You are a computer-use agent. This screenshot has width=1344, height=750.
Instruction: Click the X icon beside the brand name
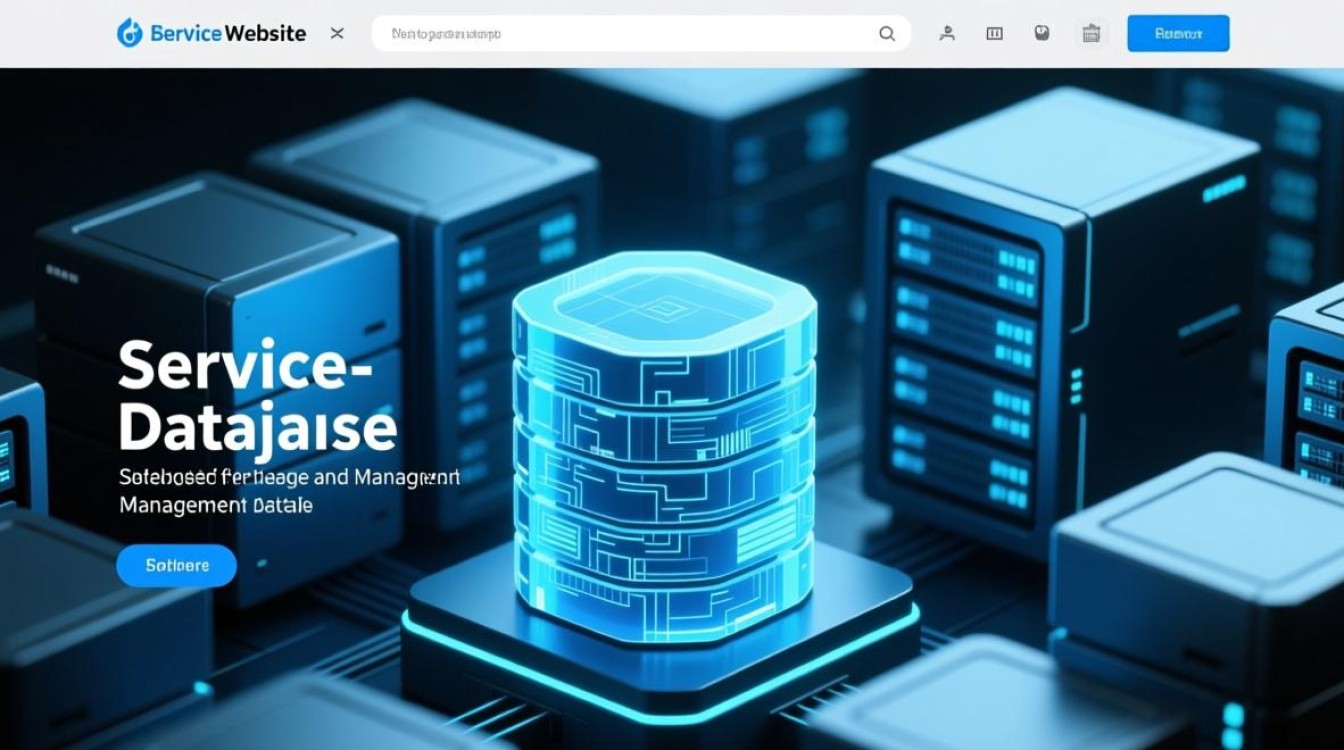[337, 33]
